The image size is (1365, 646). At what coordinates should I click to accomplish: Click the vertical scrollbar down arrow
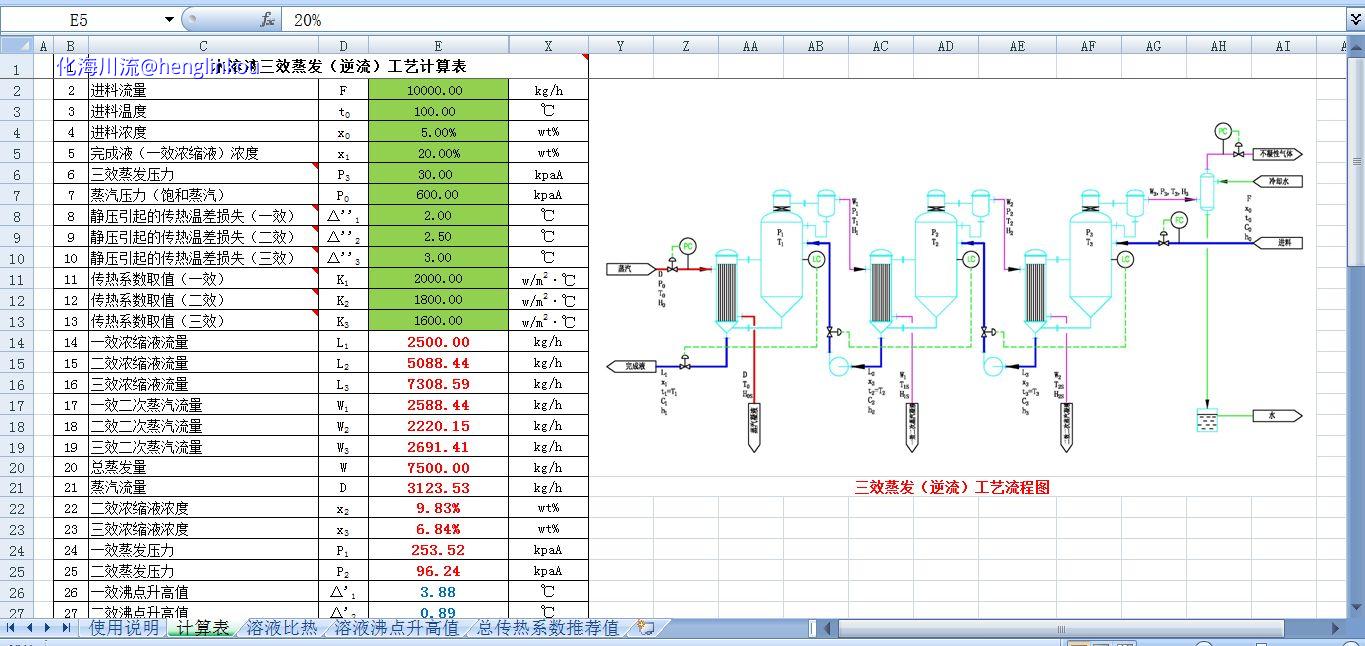tap(1356, 606)
